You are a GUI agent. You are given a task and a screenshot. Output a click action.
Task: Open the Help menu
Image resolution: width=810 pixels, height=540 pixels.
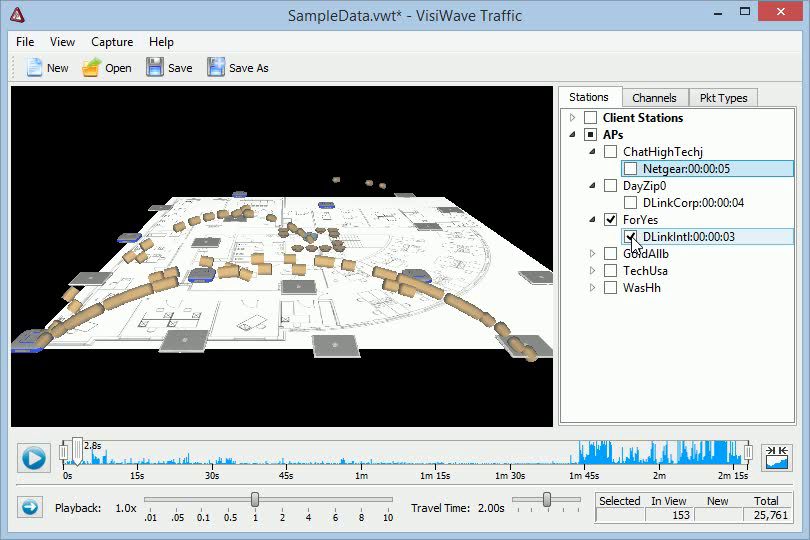[x=161, y=42]
